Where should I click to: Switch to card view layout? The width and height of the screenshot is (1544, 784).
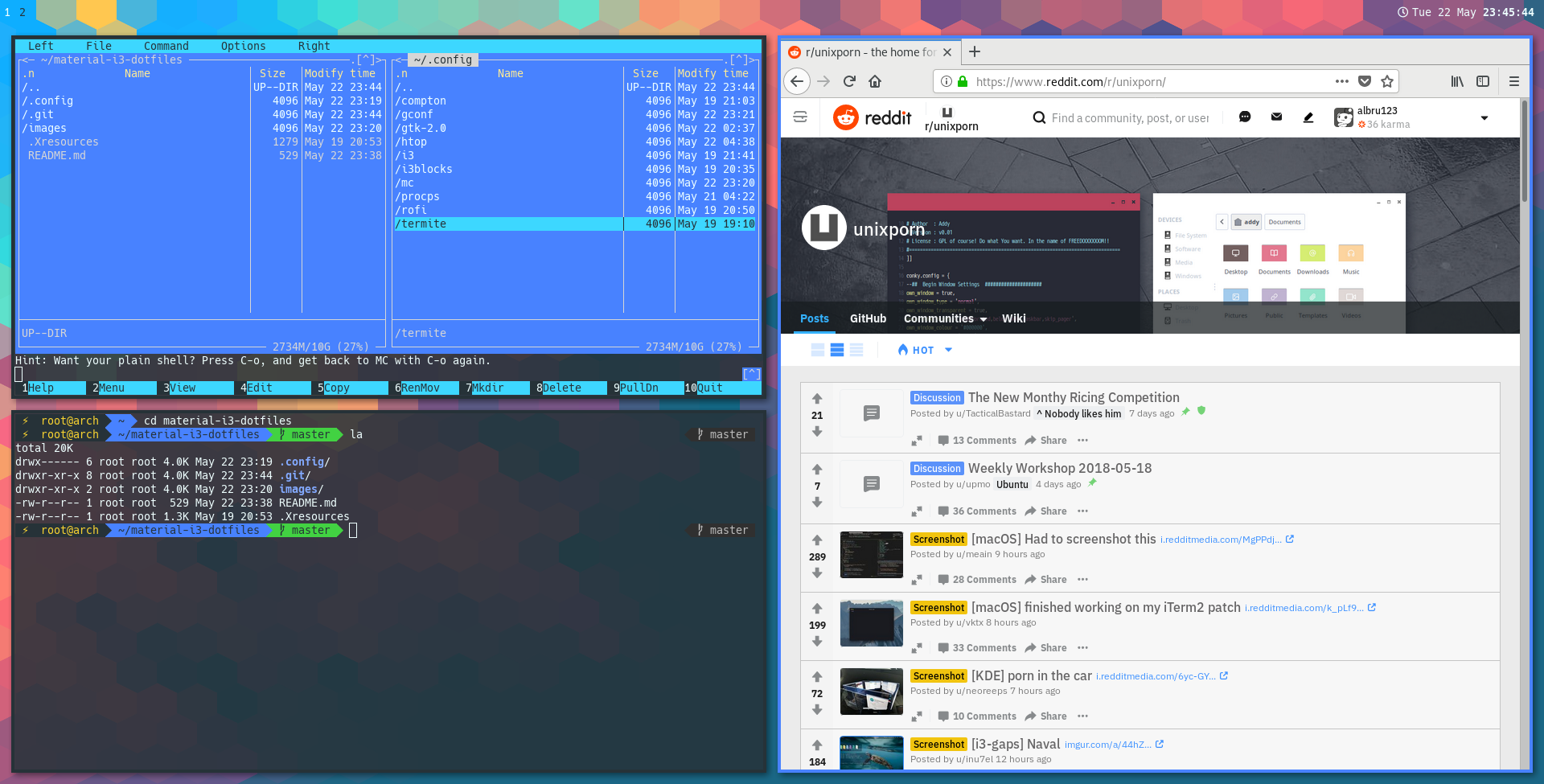[818, 350]
